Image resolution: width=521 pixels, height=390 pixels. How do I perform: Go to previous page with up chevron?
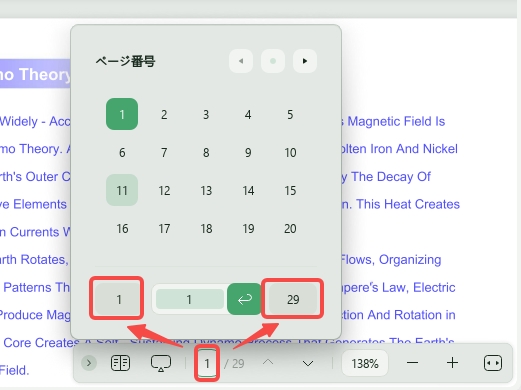[268, 363]
